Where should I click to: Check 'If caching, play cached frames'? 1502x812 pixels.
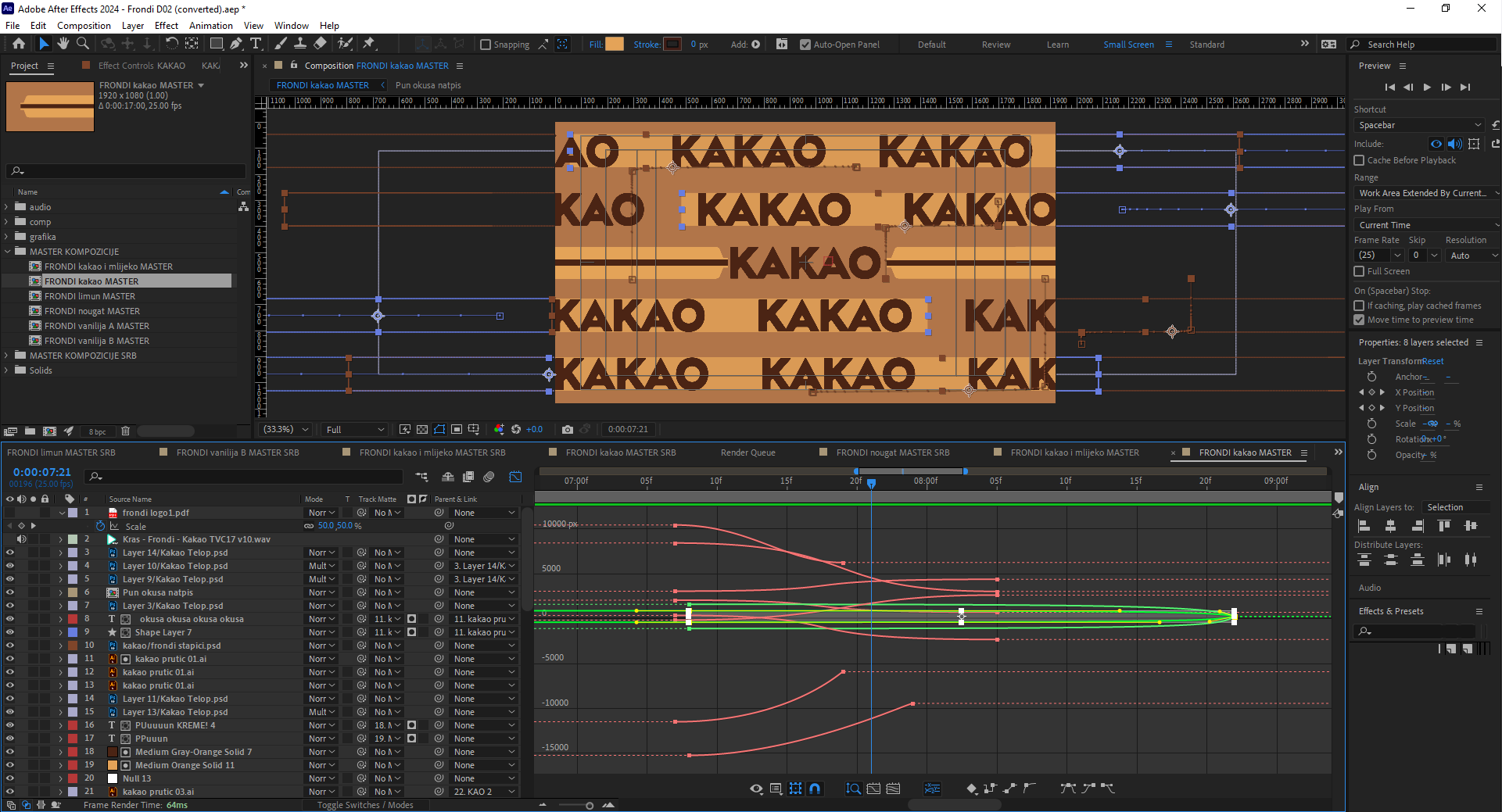[x=1359, y=306]
